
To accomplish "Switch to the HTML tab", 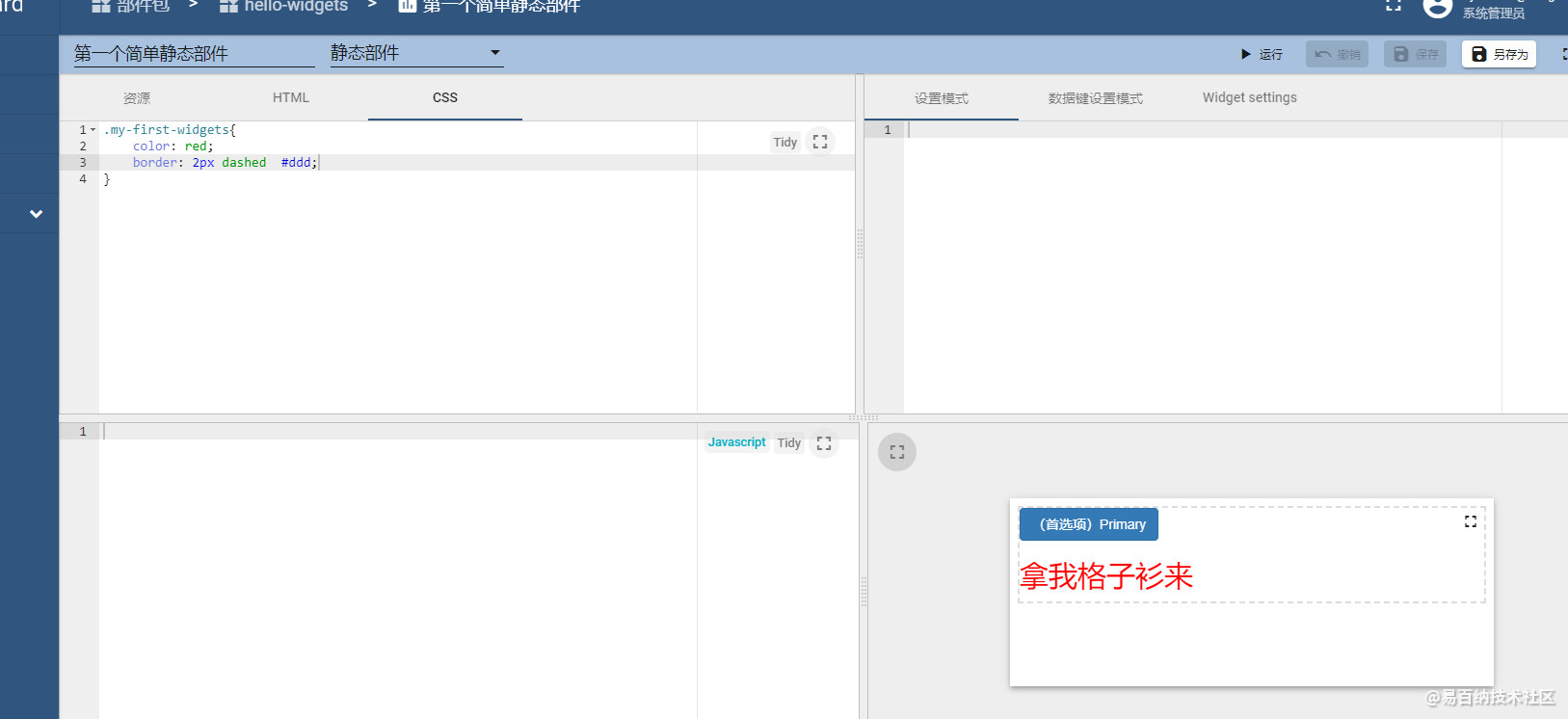I will point(291,98).
